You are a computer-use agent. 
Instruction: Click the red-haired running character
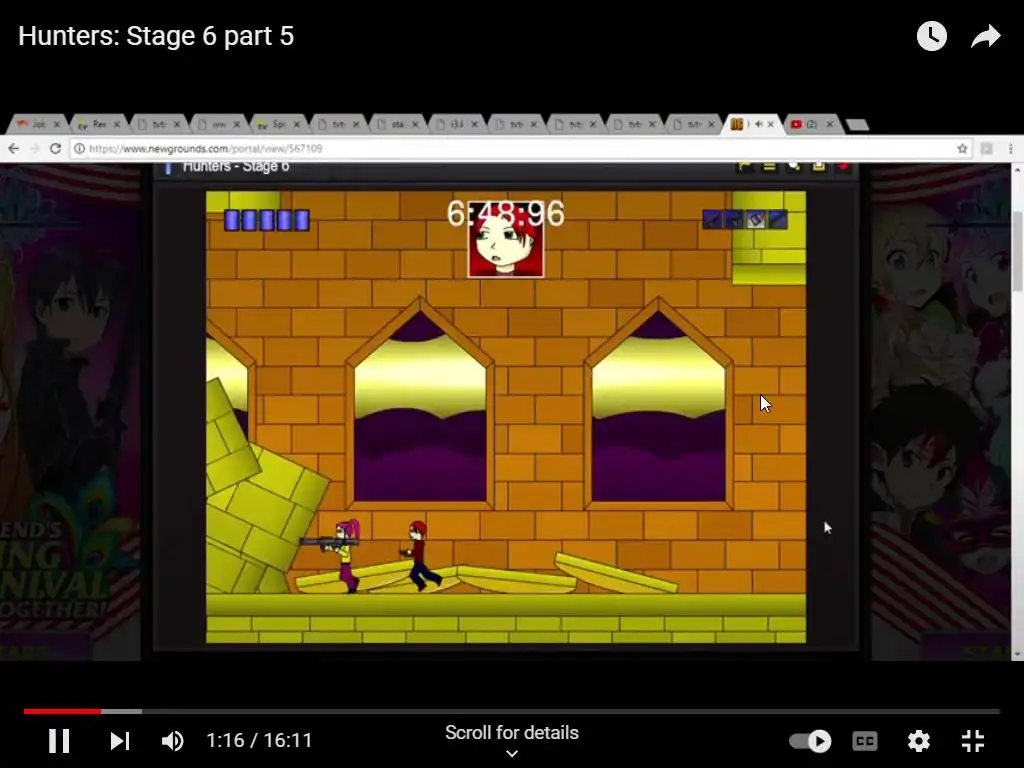tap(421, 556)
